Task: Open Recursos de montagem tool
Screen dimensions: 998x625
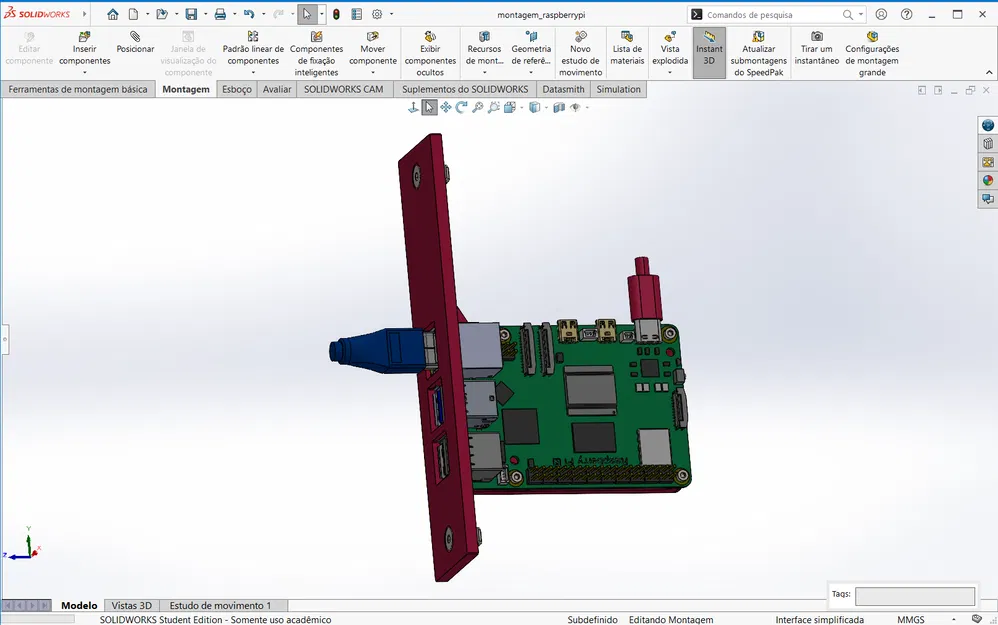Action: (x=484, y=48)
